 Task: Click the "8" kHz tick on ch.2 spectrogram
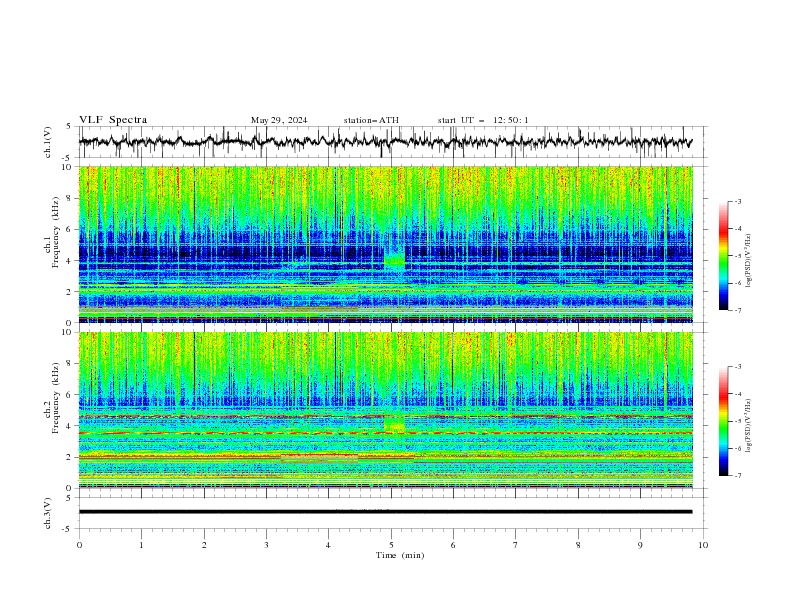(69, 364)
